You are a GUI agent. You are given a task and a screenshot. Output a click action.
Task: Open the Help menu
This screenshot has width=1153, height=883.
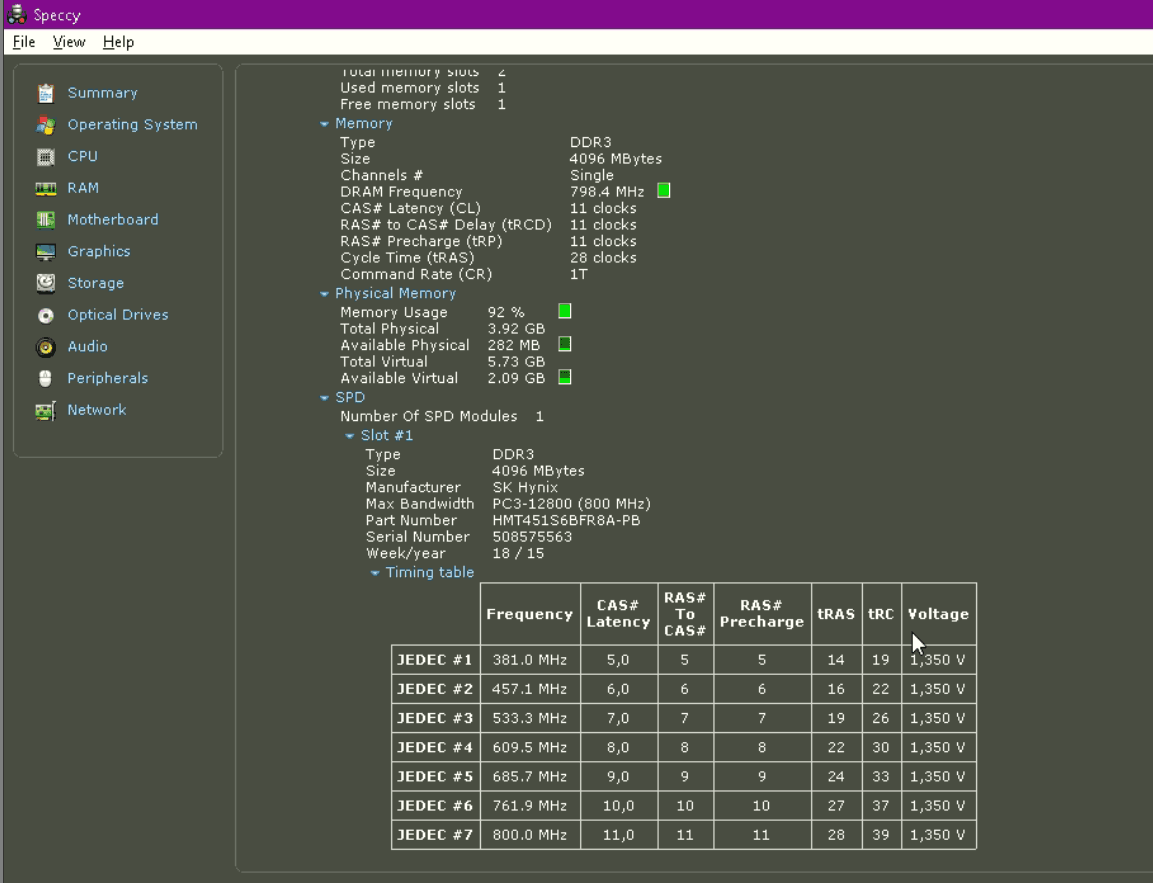coord(118,42)
